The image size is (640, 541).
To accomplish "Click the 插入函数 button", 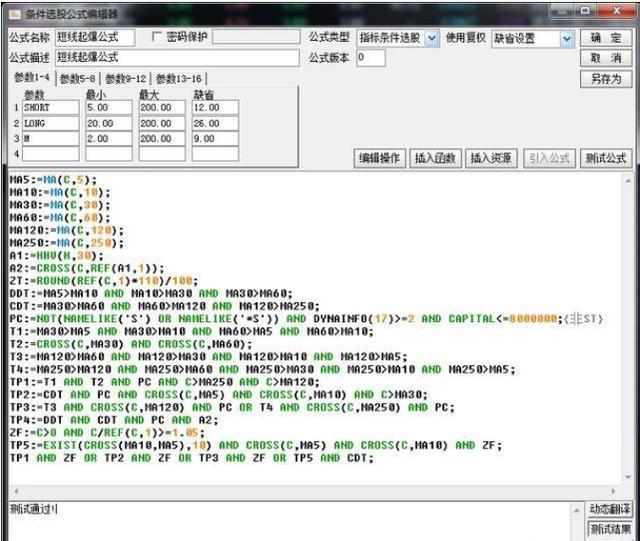I will [x=435, y=158].
